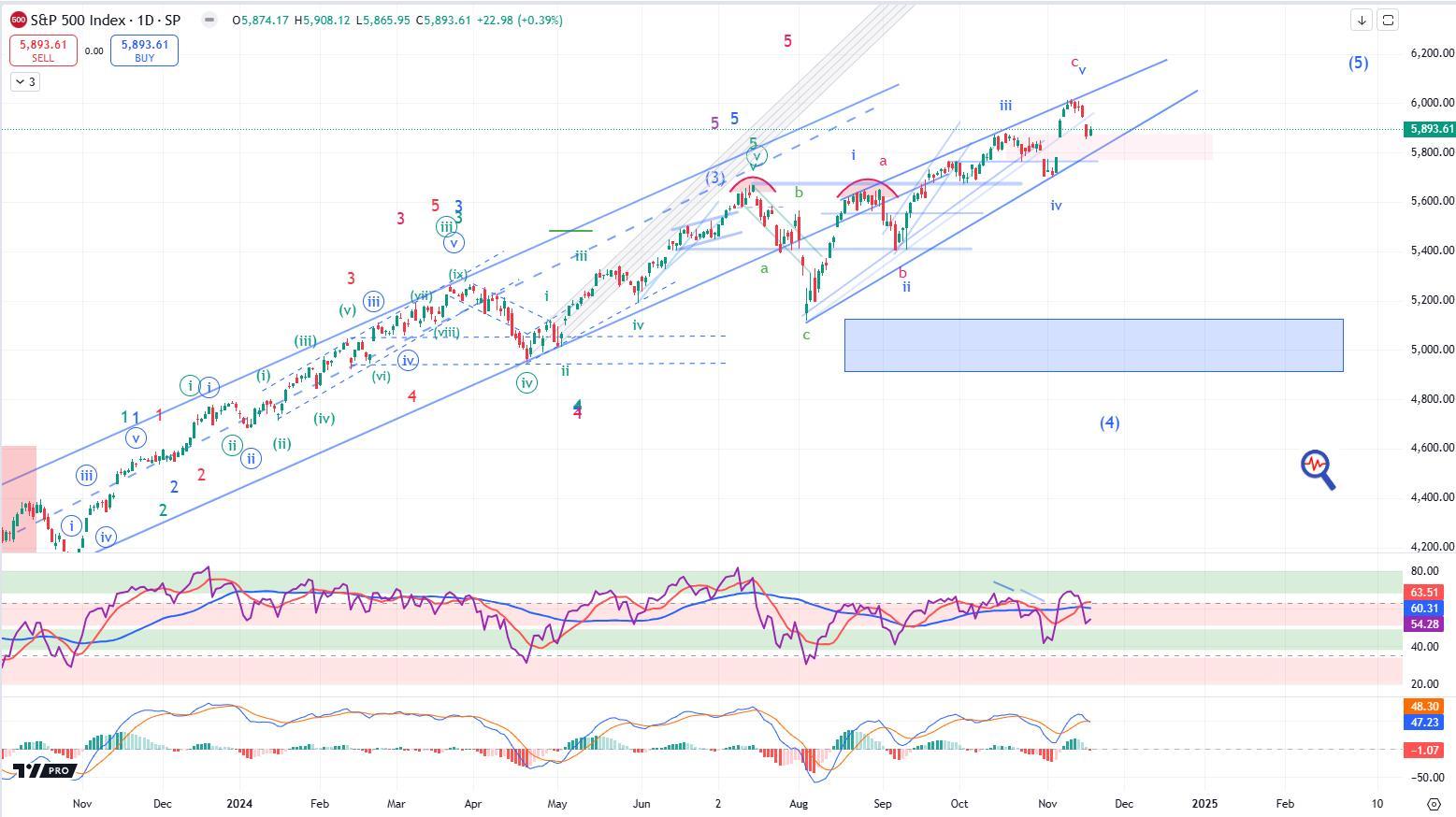Click the orange 48.30 indicator value label
This screenshot has width=1456, height=817.
click(x=1424, y=707)
